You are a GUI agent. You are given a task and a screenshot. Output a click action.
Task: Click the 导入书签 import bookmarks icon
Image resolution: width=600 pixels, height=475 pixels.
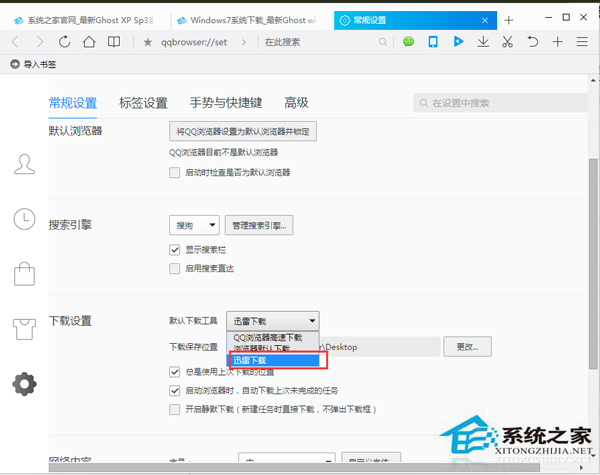click(15, 64)
